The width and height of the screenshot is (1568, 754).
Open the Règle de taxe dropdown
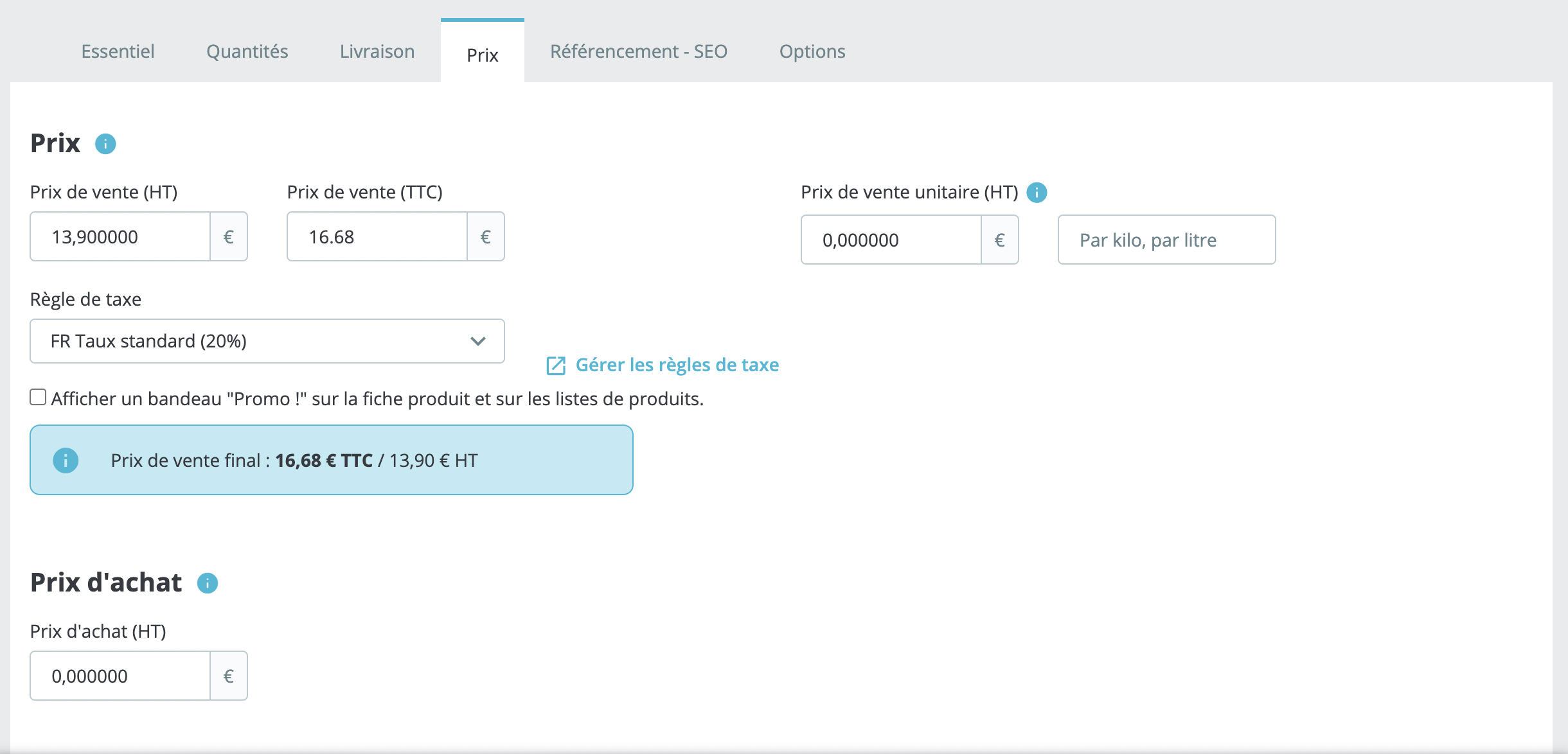click(x=267, y=341)
